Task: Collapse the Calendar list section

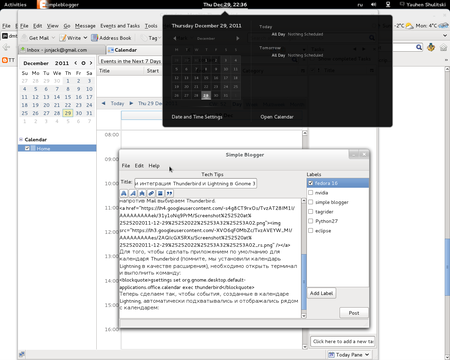Action: click(21, 139)
